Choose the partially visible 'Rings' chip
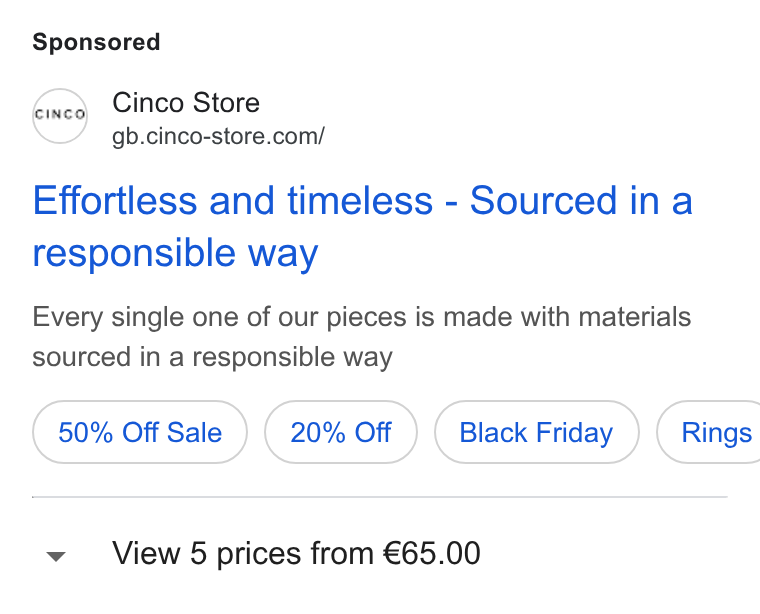The height and width of the screenshot is (614, 760). click(709, 432)
